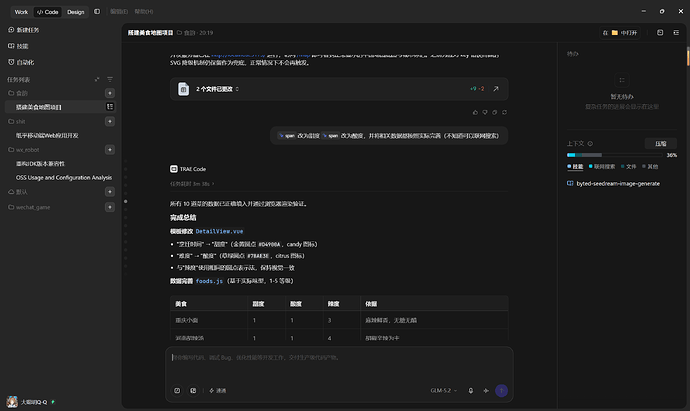Open the byted-seedream-image-generate skill entry

coord(613,183)
